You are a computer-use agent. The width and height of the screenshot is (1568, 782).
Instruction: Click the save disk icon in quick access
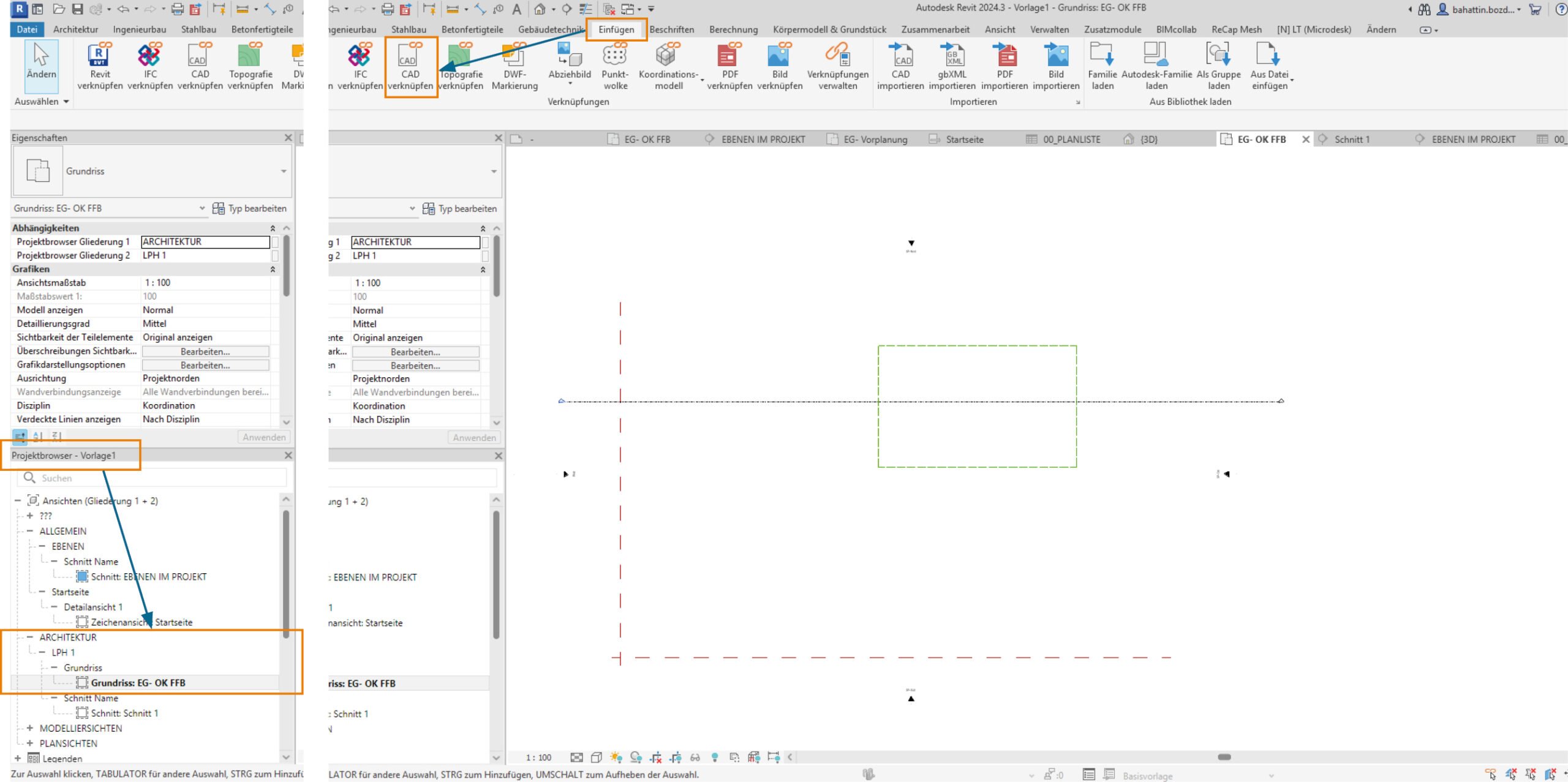click(x=77, y=9)
